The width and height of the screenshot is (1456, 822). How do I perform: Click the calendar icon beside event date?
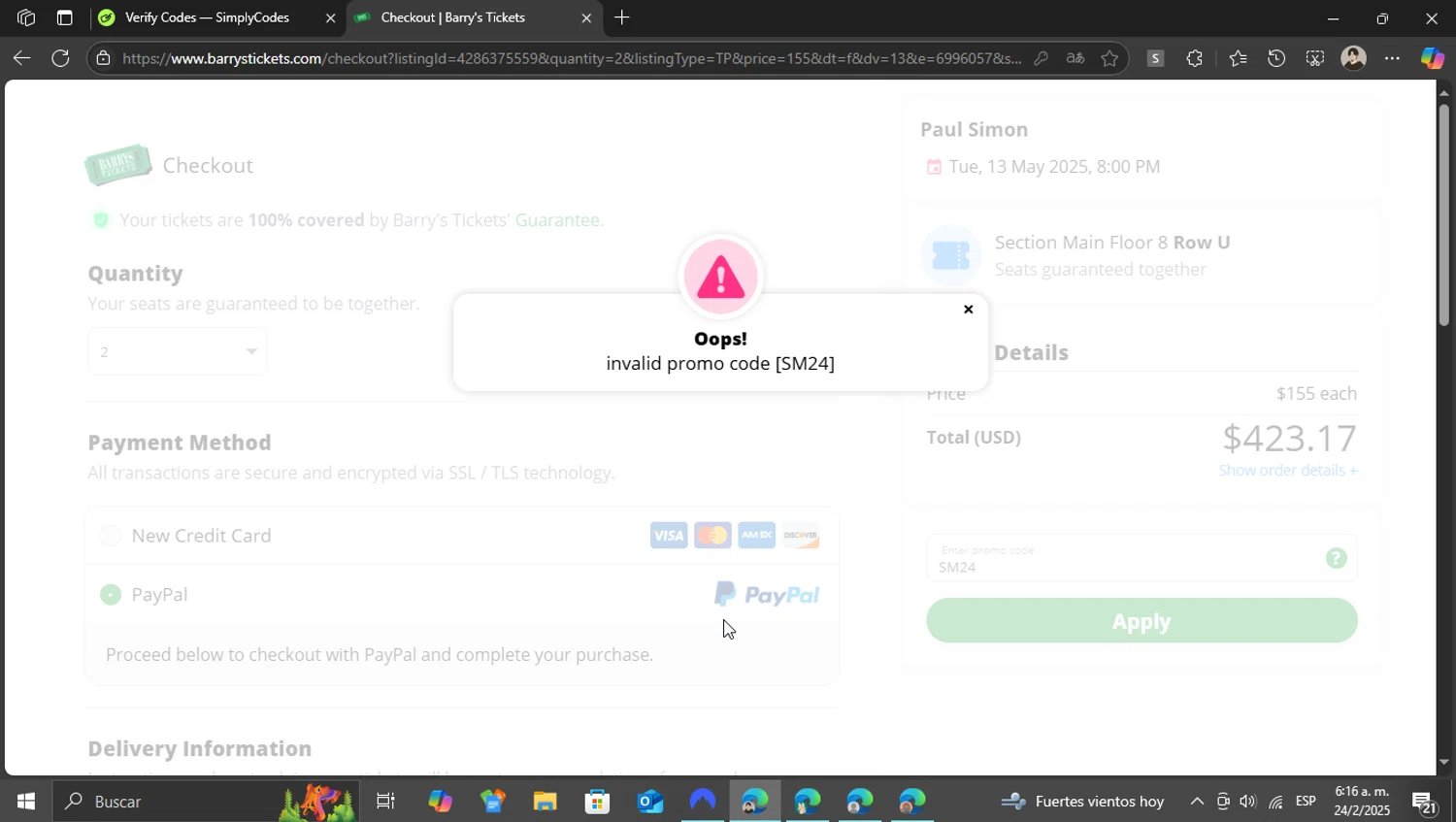click(934, 167)
